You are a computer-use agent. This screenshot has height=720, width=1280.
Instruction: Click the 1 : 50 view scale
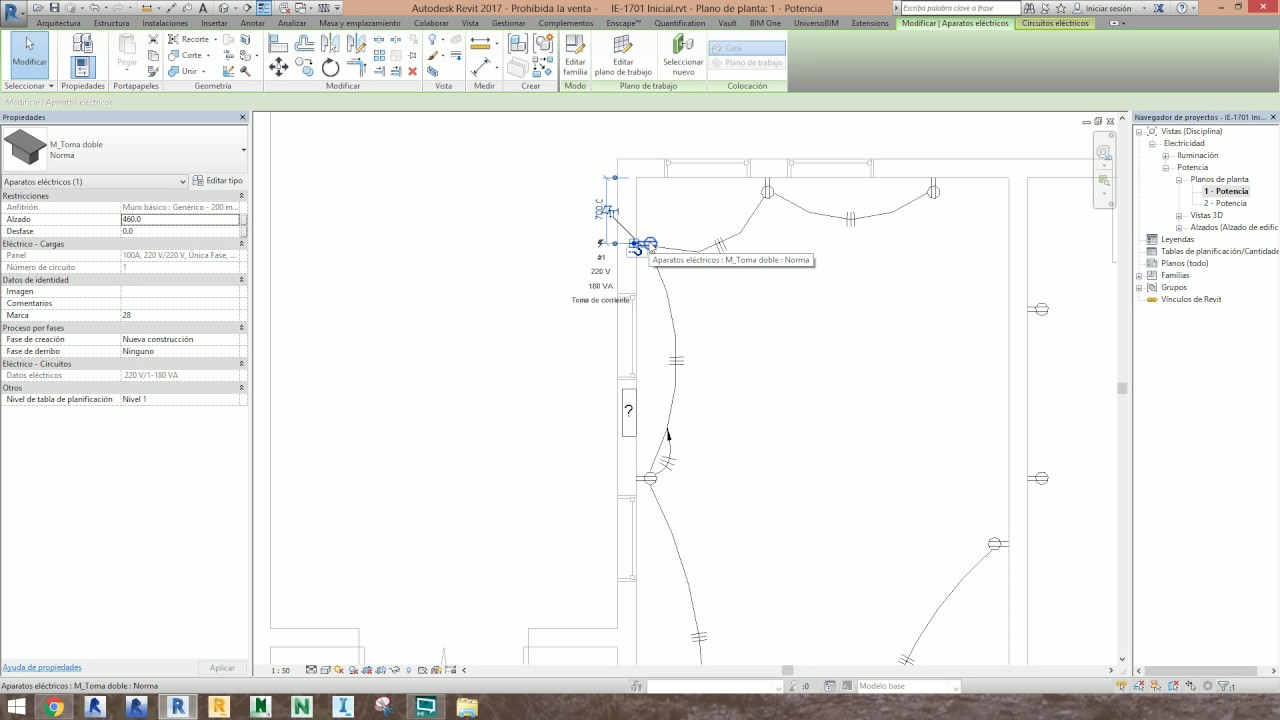point(281,670)
